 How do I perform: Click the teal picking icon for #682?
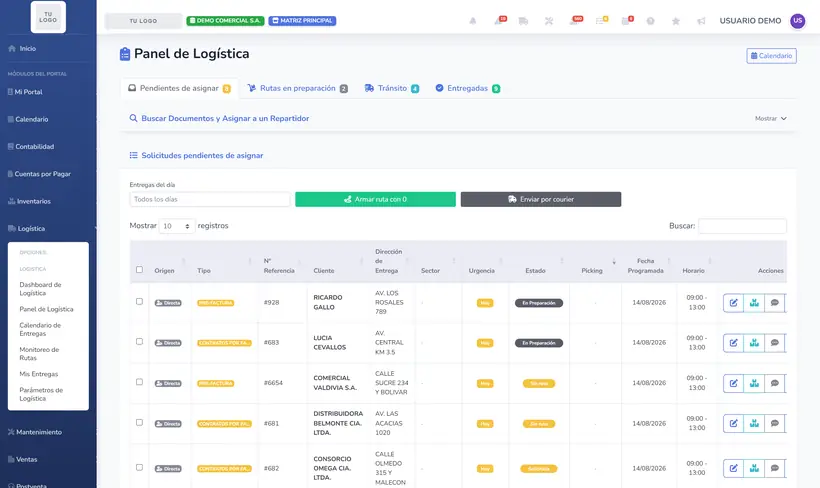click(754, 469)
